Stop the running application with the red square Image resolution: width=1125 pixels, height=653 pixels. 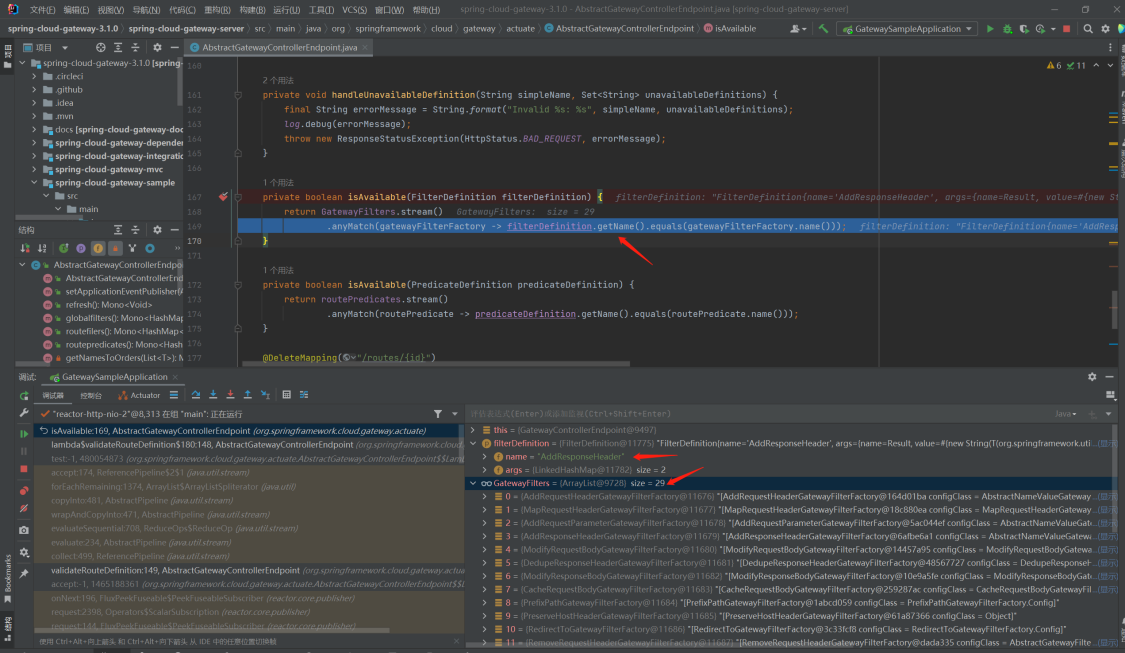pos(1067,29)
